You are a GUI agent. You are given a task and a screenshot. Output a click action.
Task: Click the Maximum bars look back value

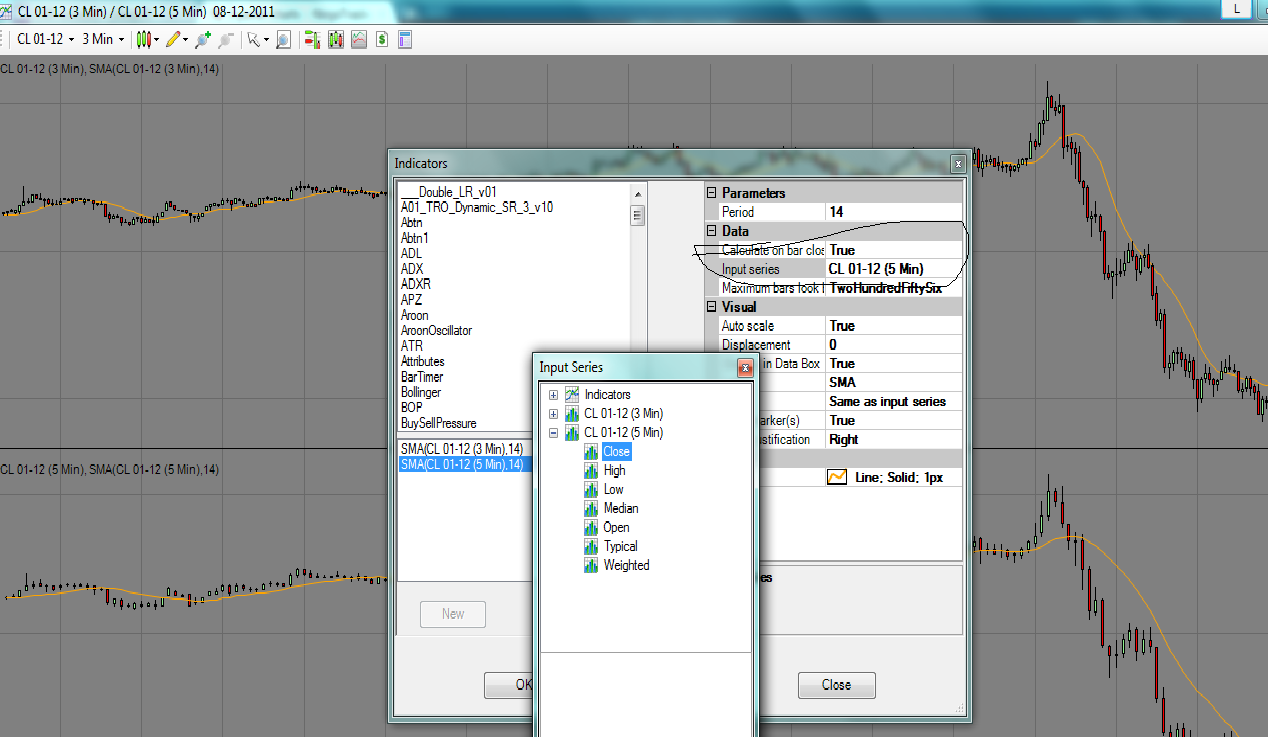pos(894,288)
